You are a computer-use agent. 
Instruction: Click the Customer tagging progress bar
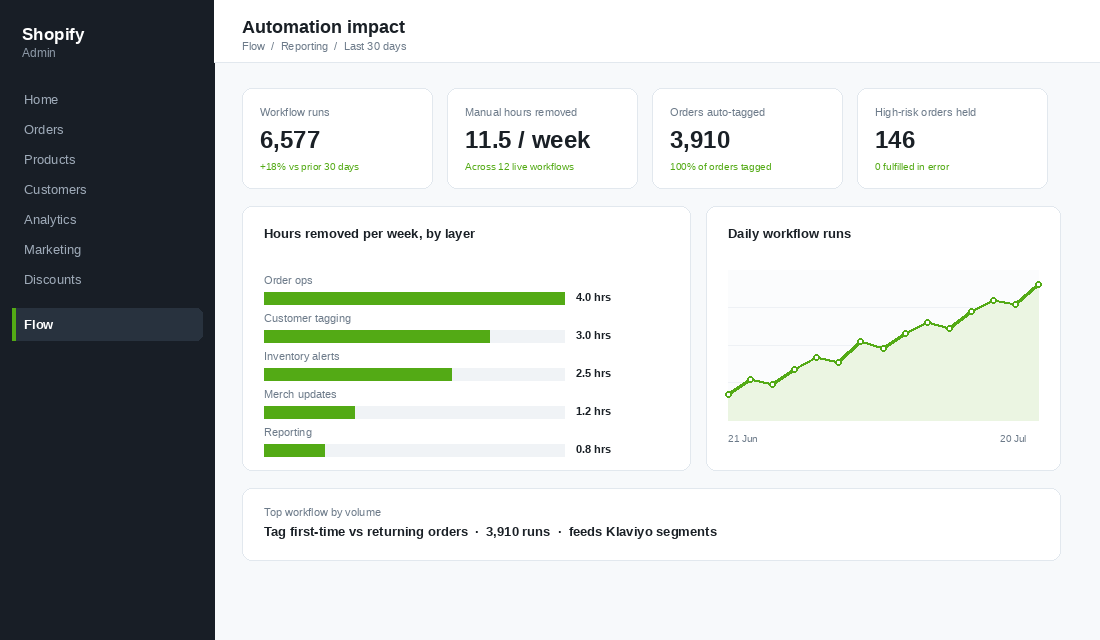click(414, 336)
